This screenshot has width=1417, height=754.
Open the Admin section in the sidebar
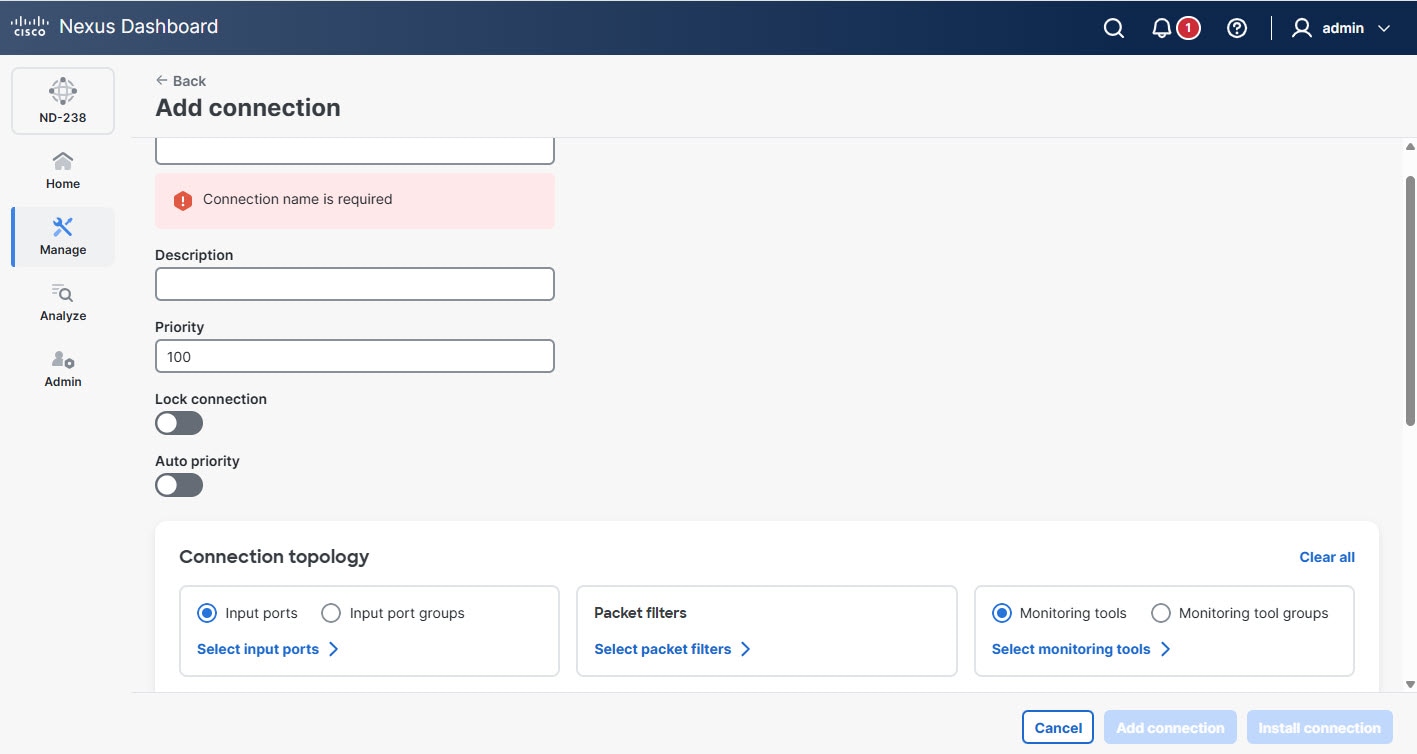(62, 367)
